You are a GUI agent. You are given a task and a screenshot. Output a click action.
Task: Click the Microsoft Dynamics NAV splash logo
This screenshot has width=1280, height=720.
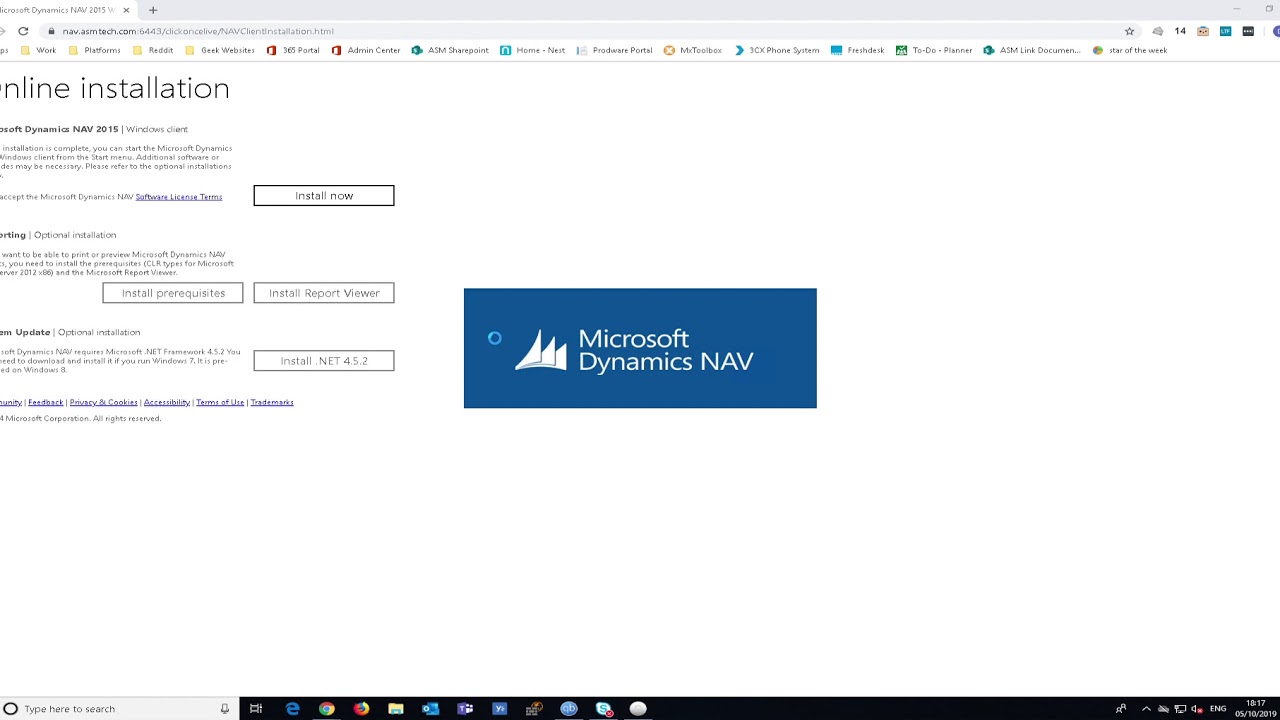(x=640, y=348)
